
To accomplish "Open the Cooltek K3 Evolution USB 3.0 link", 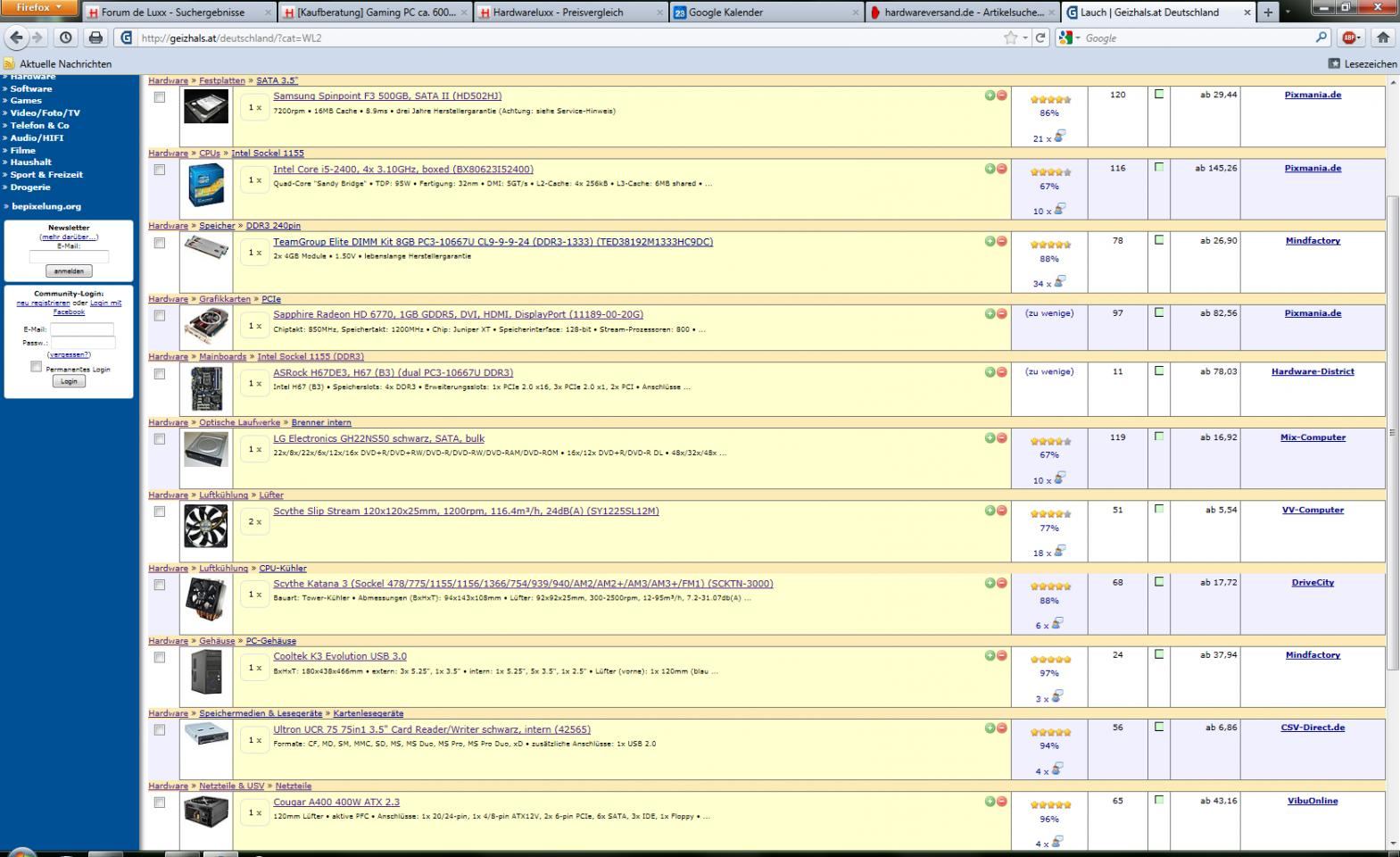I will (x=340, y=656).
